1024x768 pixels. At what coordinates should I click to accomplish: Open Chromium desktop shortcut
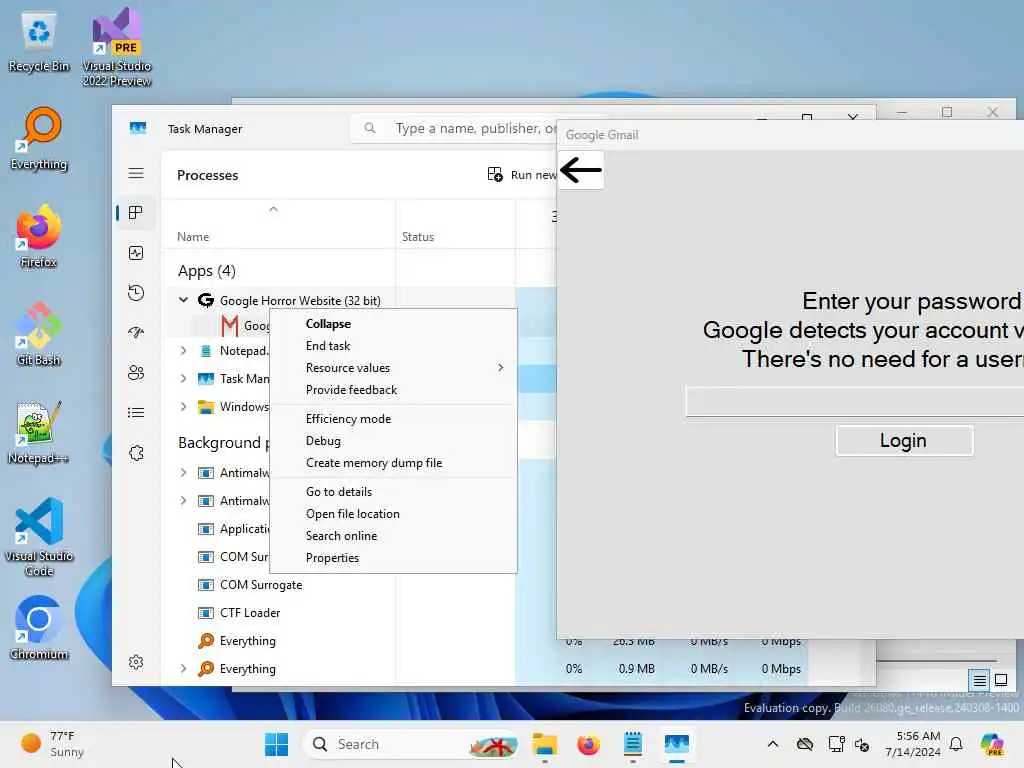(39, 628)
